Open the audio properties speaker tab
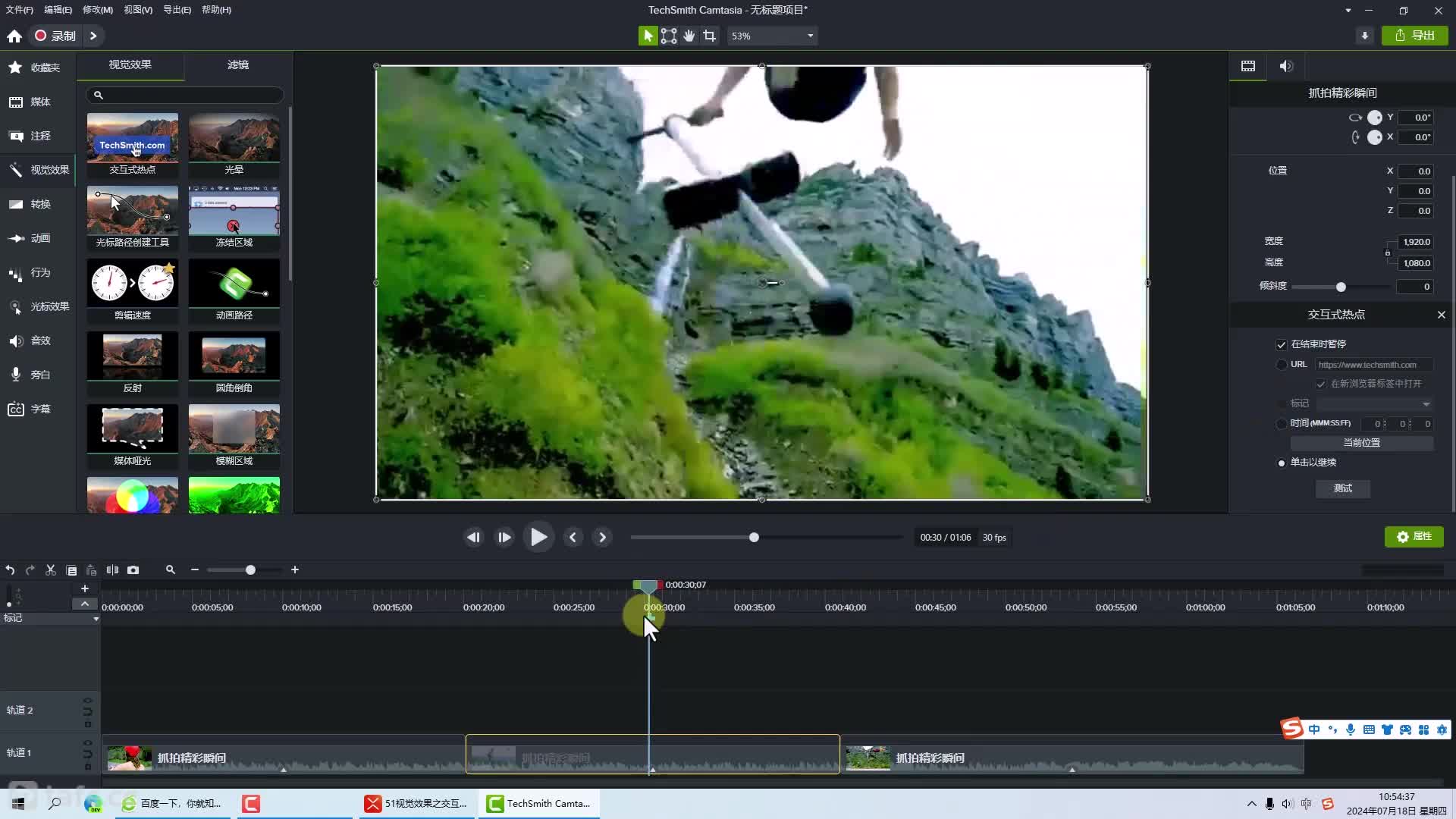The height and width of the screenshot is (819, 1456). click(1286, 66)
